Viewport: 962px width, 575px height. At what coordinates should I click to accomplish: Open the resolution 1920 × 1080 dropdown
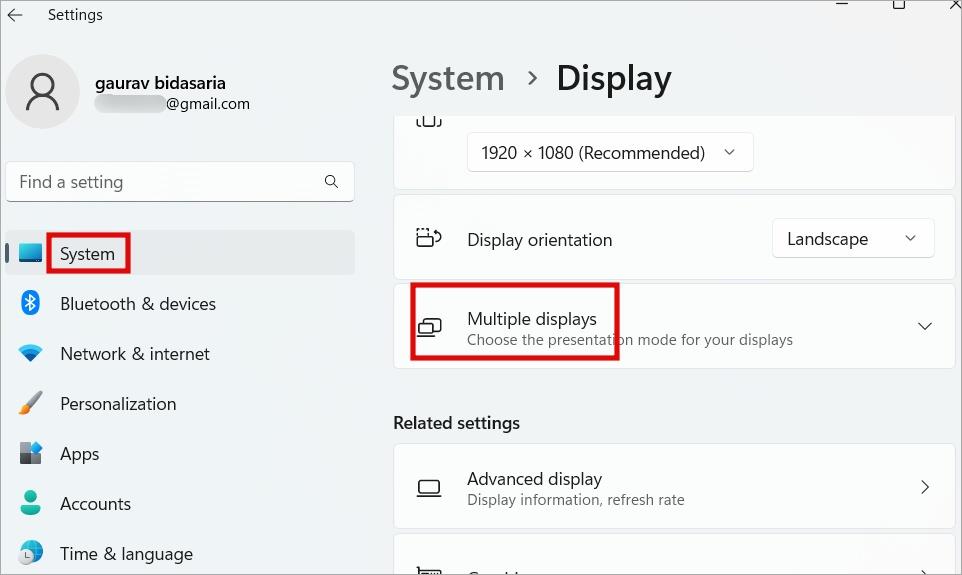click(x=610, y=152)
